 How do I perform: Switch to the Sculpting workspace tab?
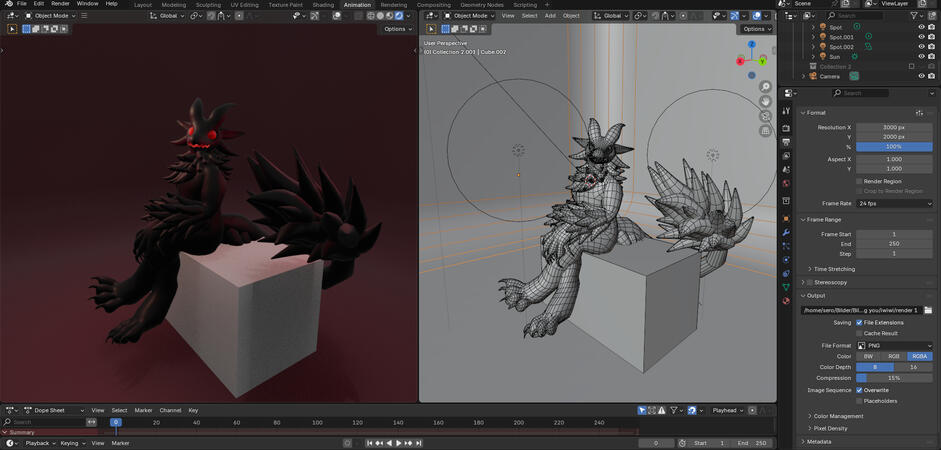click(x=208, y=4)
